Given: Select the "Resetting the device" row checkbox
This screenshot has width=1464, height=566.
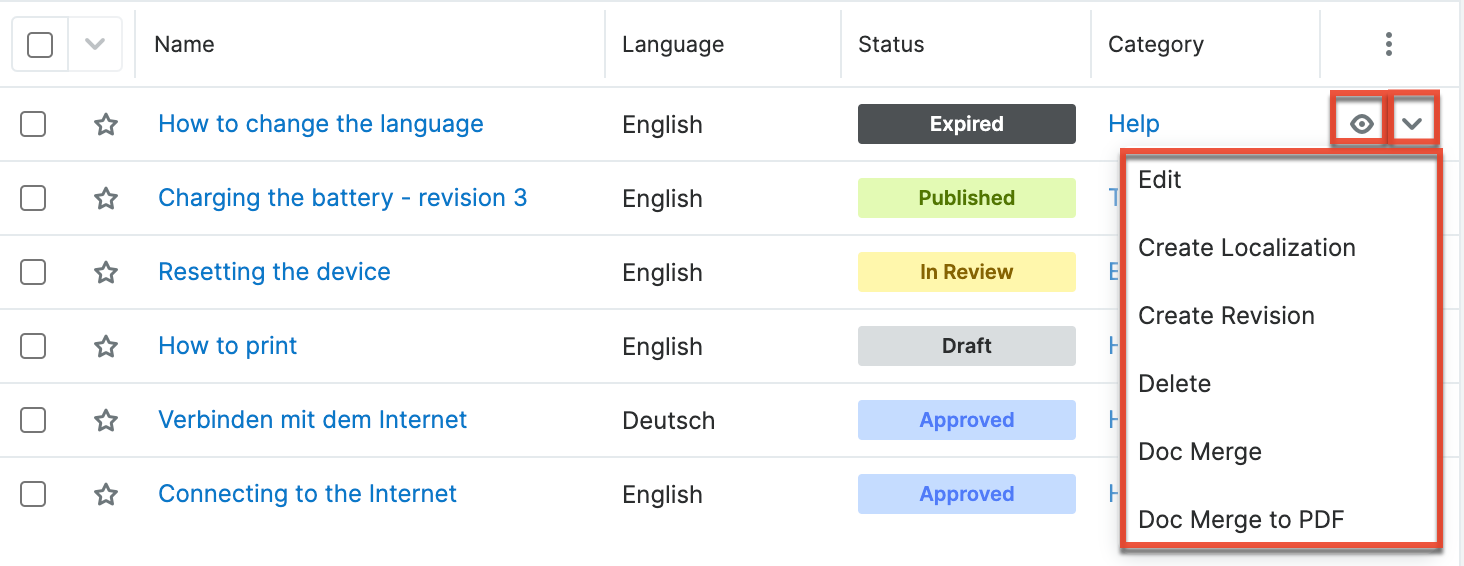Looking at the screenshot, I should pyautogui.click(x=33, y=273).
